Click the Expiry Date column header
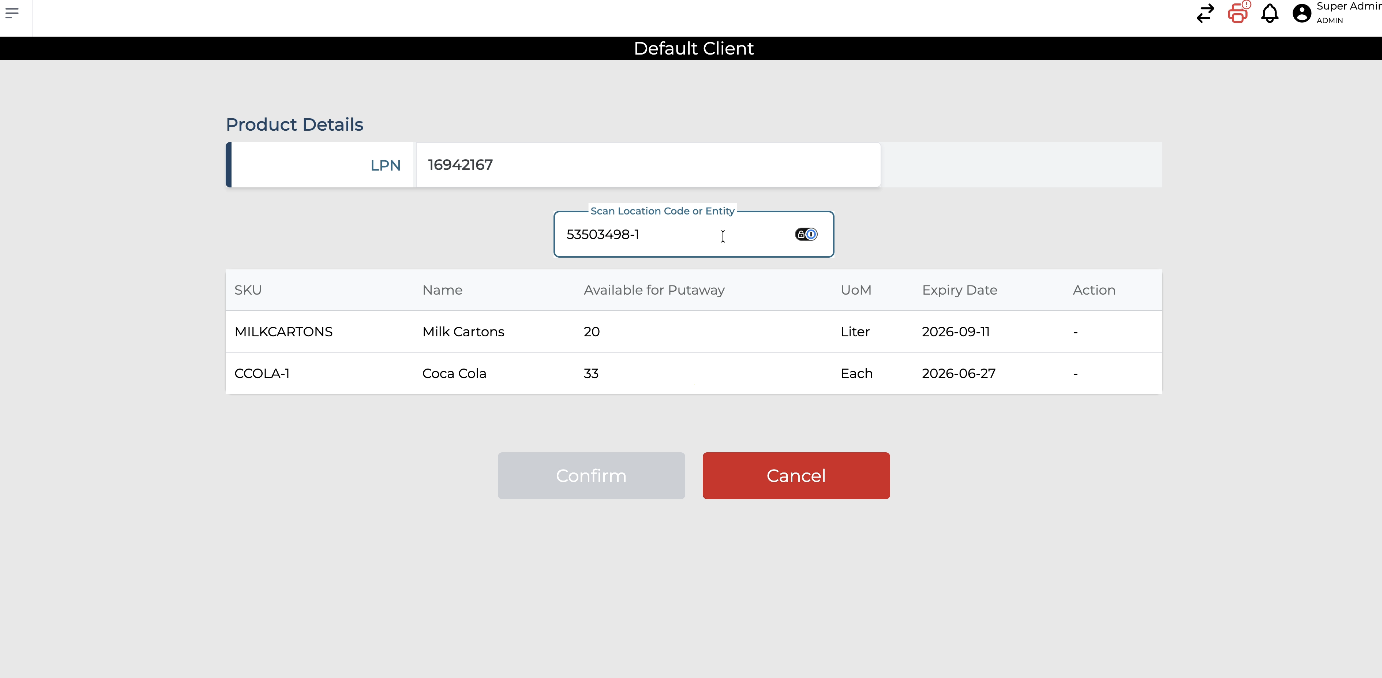The height and width of the screenshot is (678, 1382). coord(960,290)
